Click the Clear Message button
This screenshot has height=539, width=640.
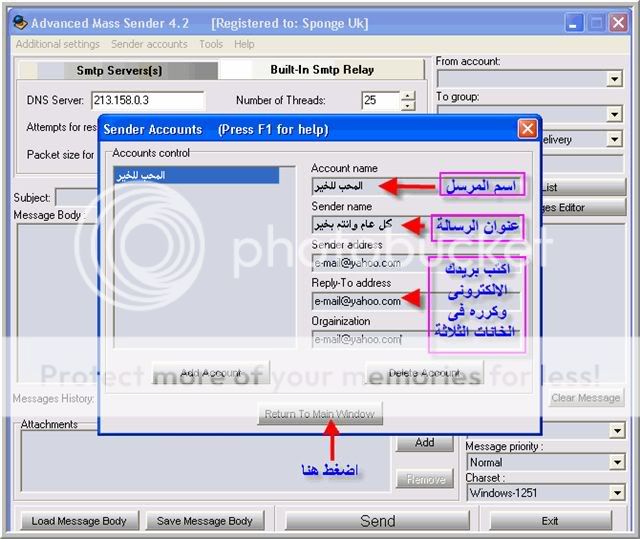[x=586, y=398]
